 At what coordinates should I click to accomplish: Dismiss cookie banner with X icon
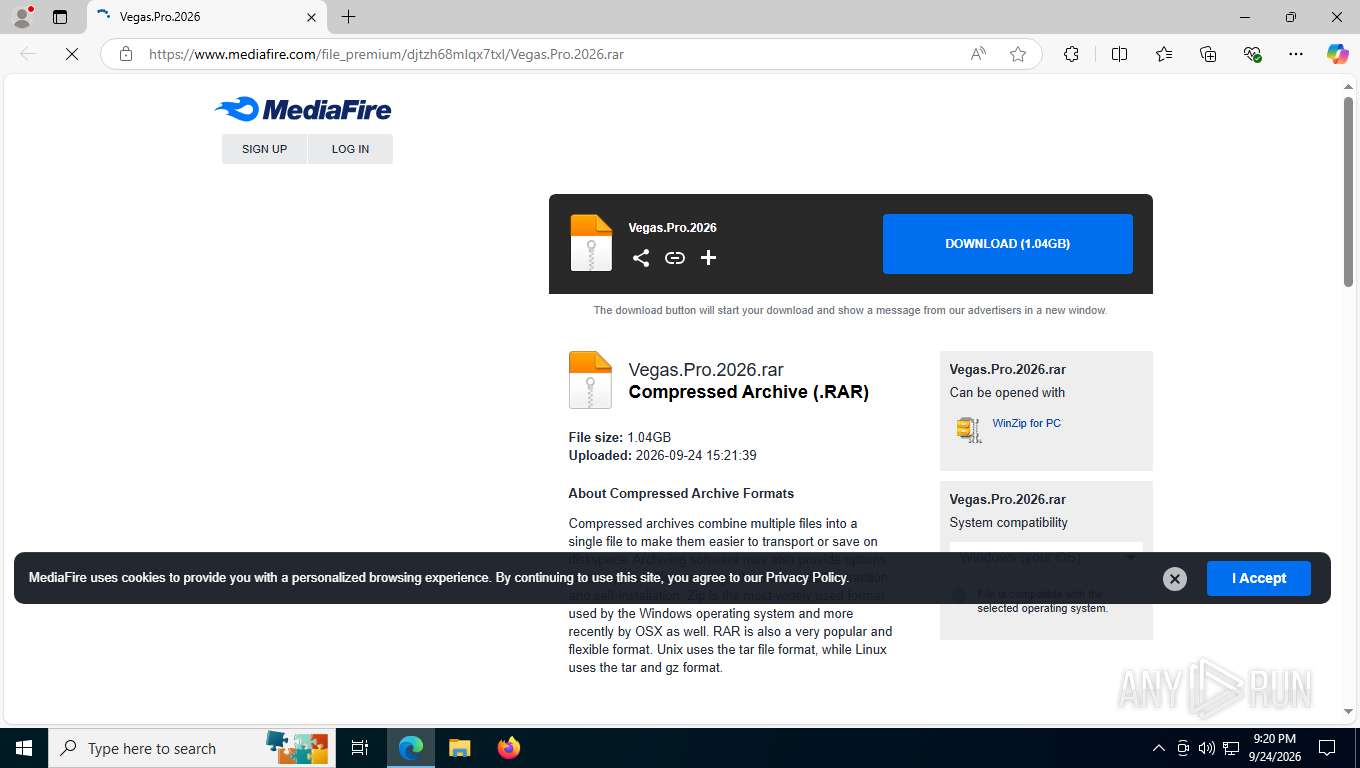[1175, 579]
